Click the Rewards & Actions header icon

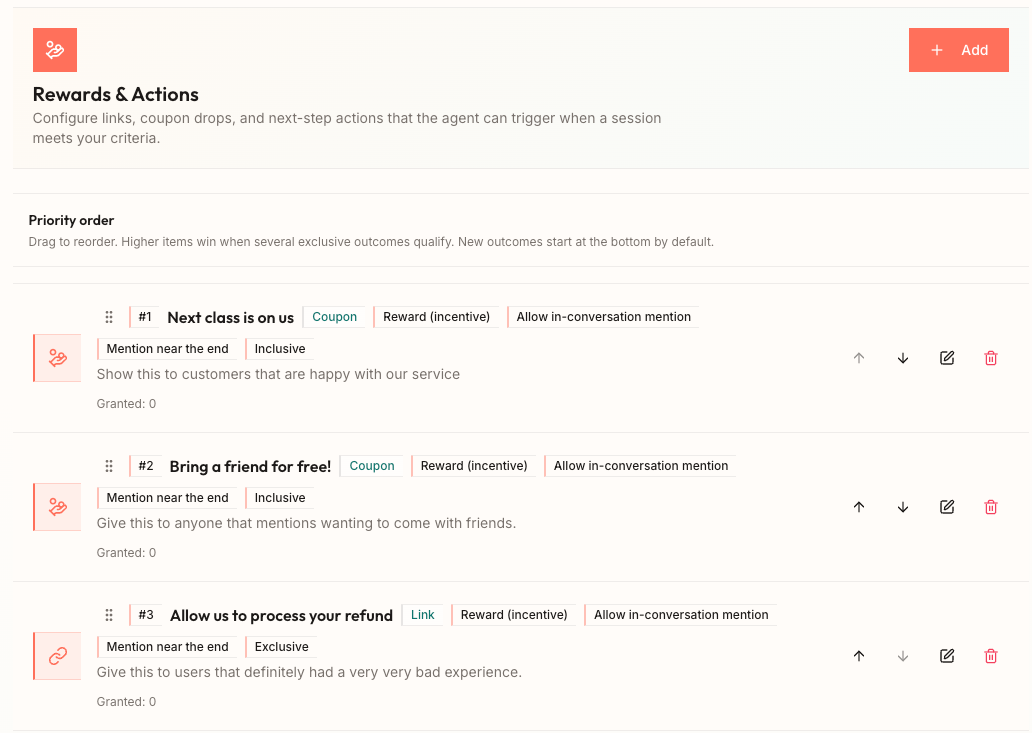pyautogui.click(x=55, y=50)
